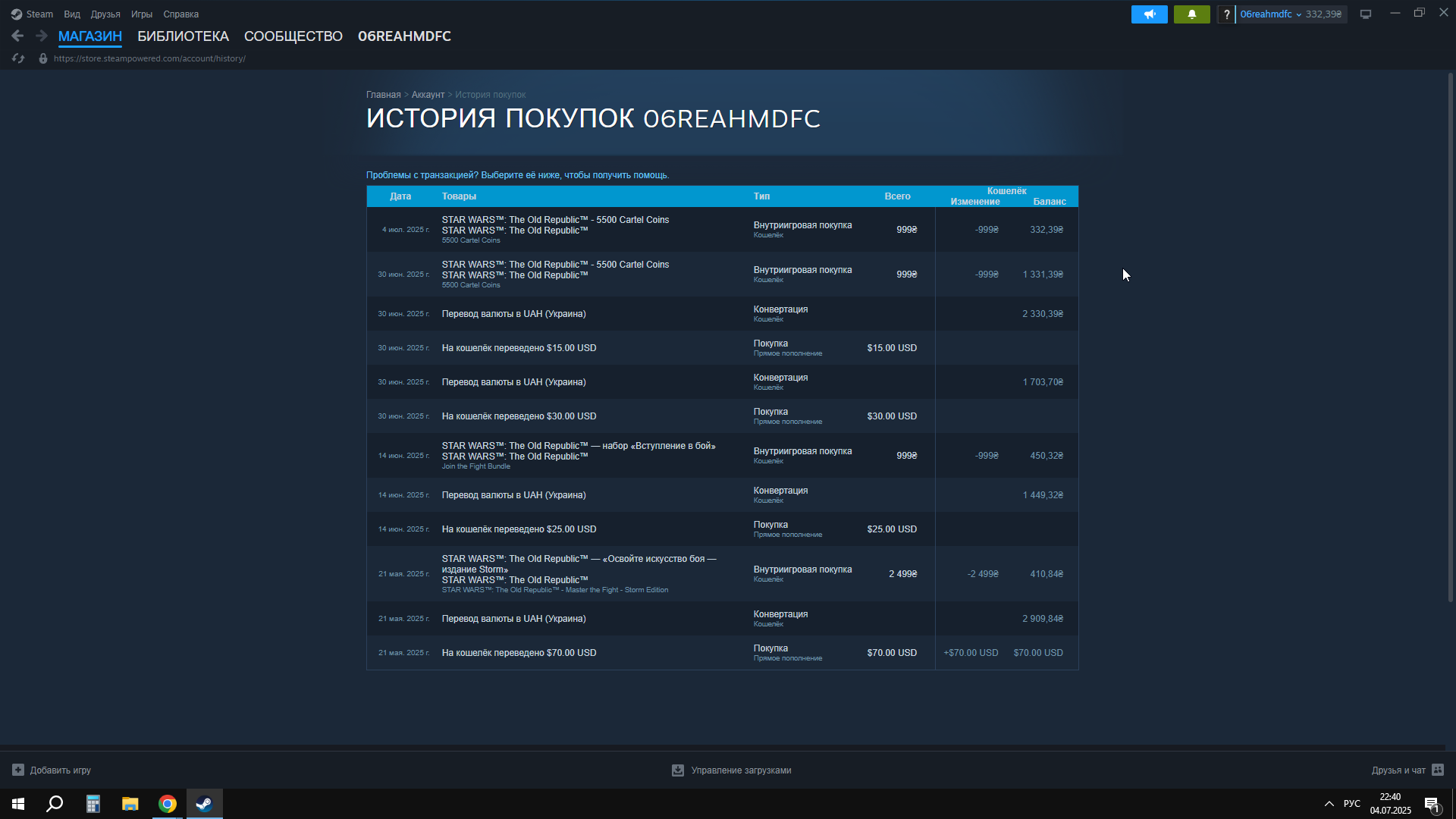Image resolution: width=1456 pixels, height=819 pixels.
Task: Click the Всего column header
Action: tap(897, 196)
